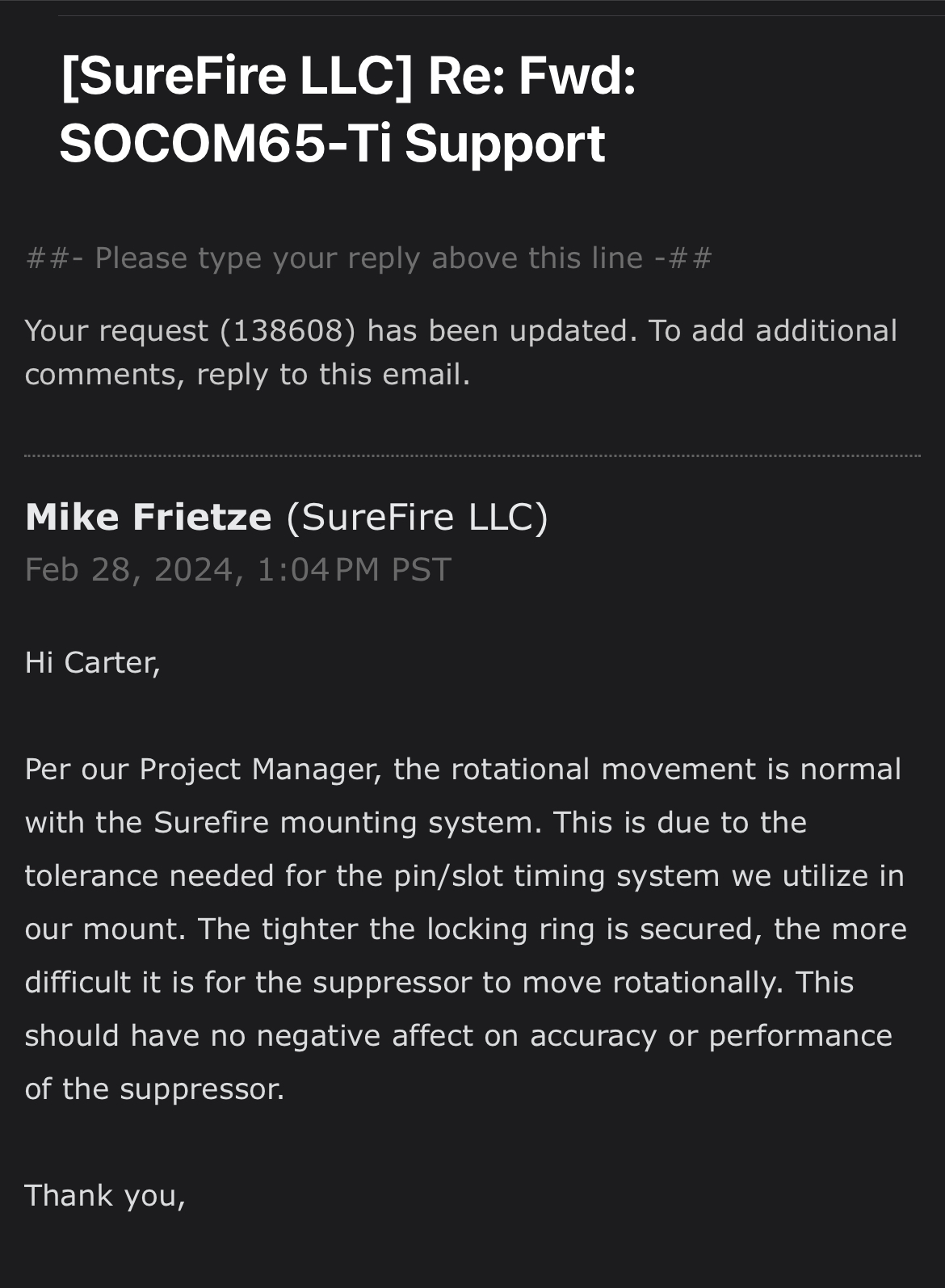Viewport: 945px width, 1288px height.
Task: Tap 'has been updated' in the notice text
Action: point(498,331)
